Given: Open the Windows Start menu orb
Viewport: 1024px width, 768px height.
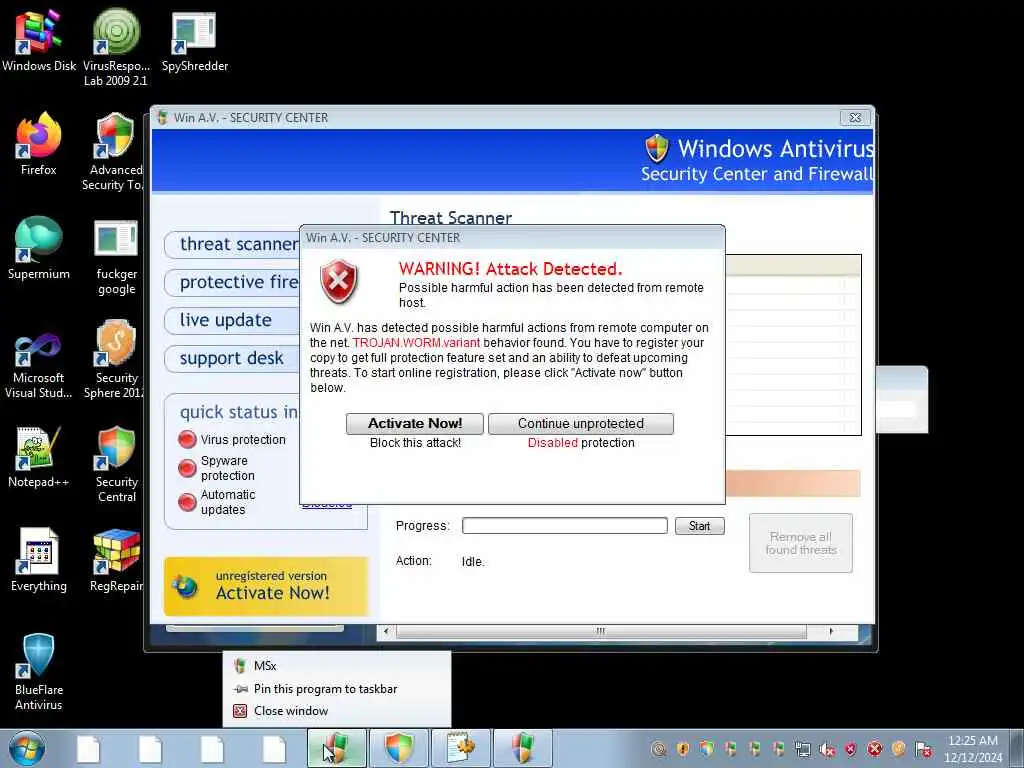Looking at the screenshot, I should [27, 748].
